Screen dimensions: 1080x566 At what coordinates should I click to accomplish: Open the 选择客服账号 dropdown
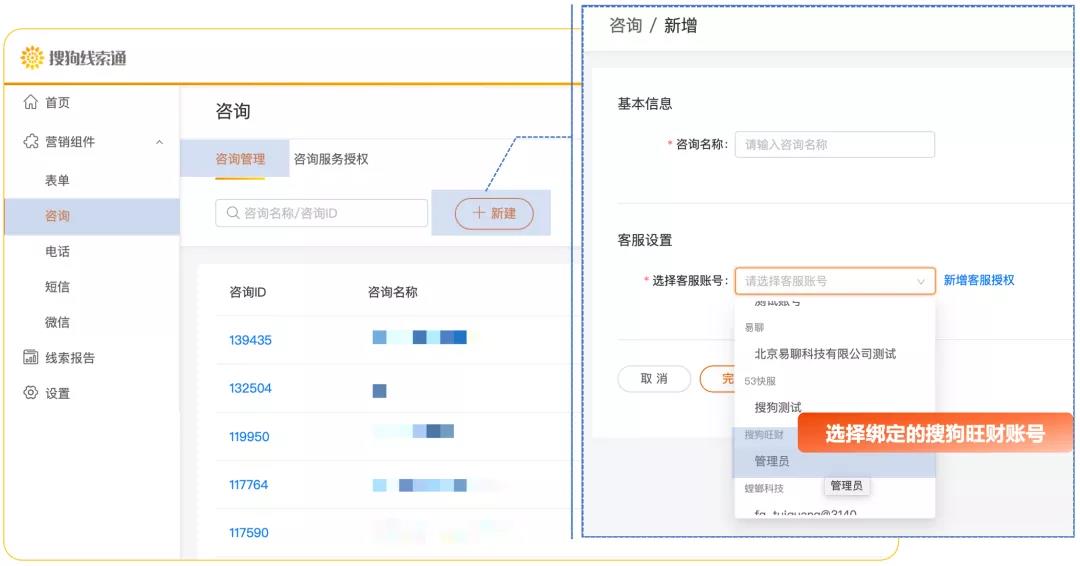point(835,281)
